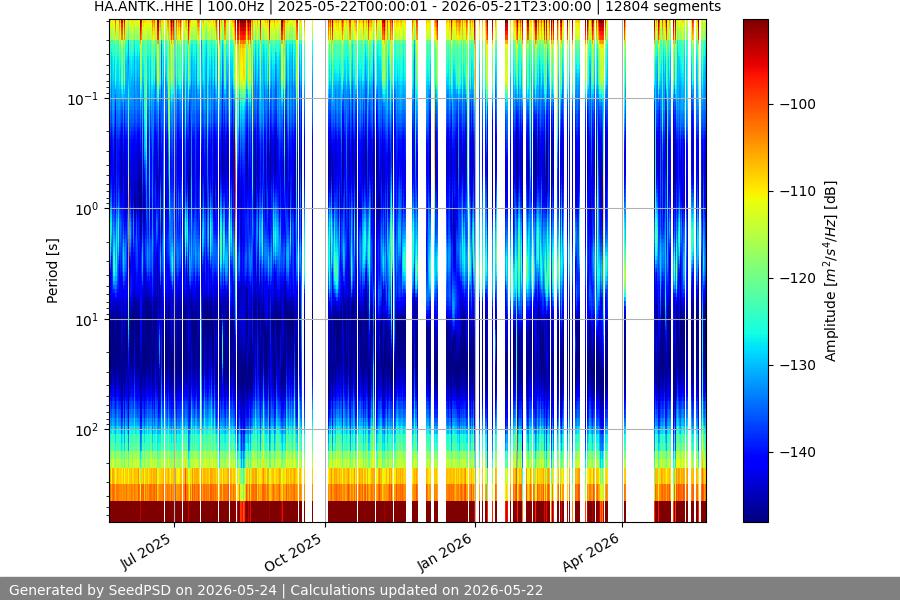Click the −100 colorbar tick label

pyautogui.click(x=798, y=104)
